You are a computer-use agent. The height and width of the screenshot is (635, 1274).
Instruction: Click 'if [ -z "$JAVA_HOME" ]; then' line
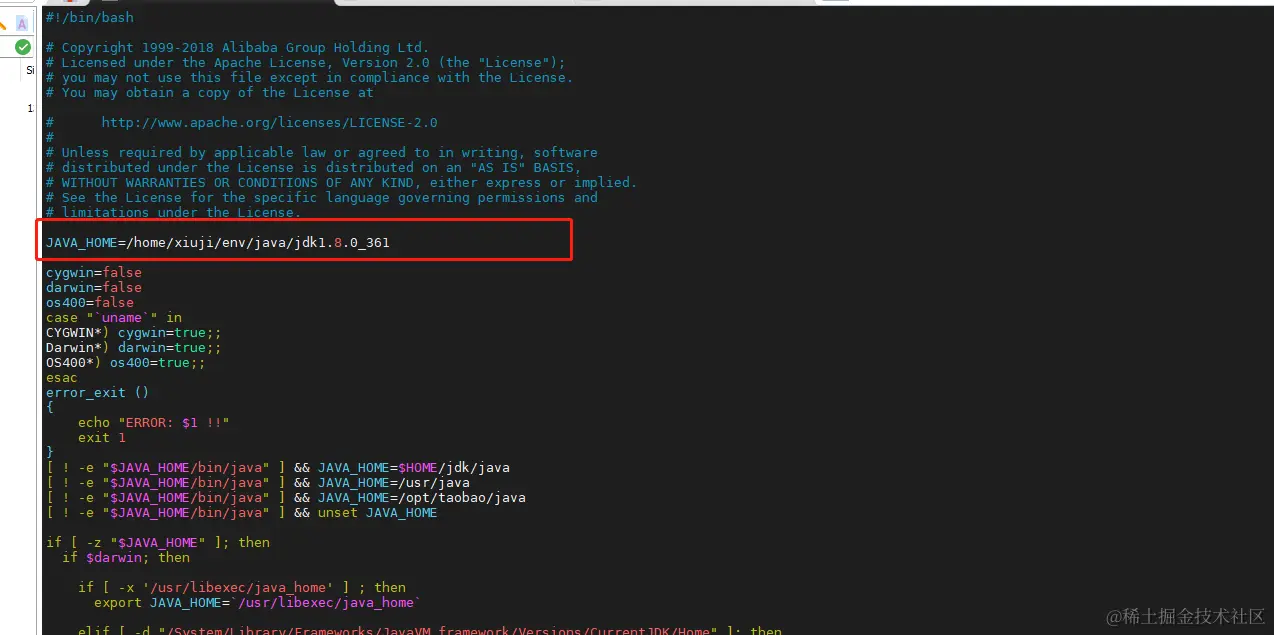[x=158, y=542]
